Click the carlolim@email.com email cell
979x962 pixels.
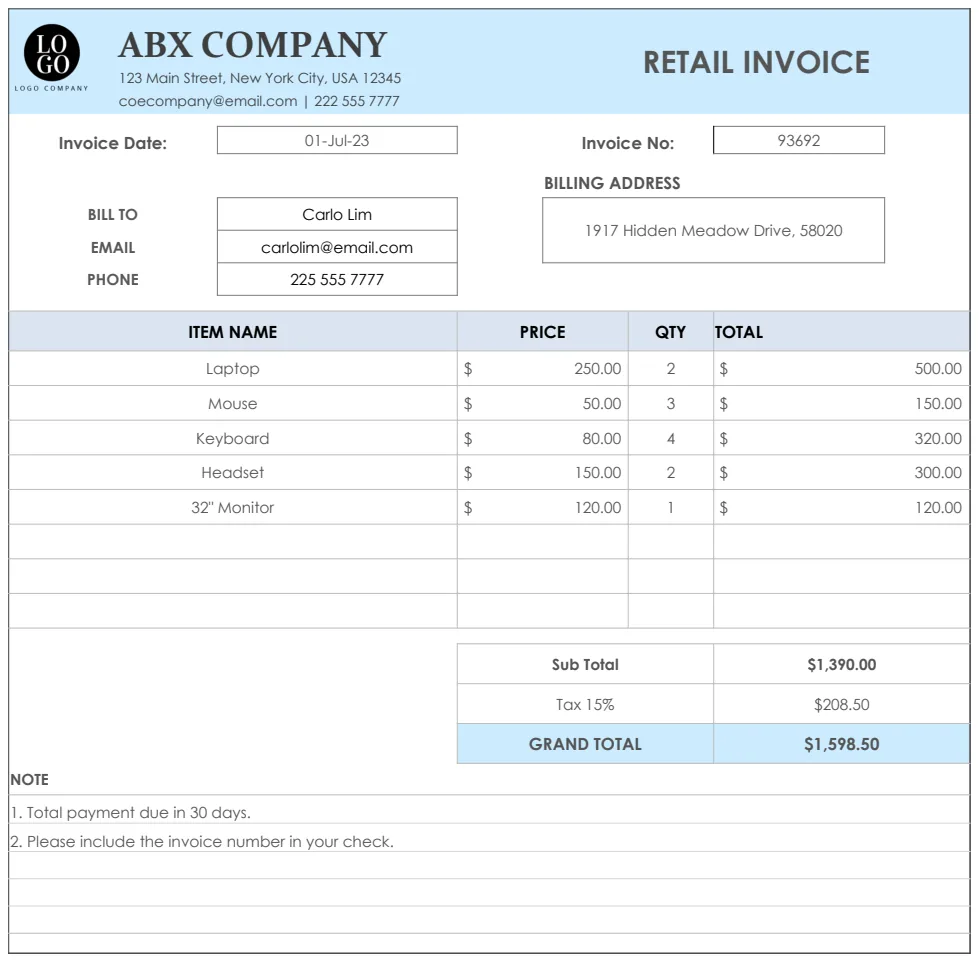pos(337,247)
